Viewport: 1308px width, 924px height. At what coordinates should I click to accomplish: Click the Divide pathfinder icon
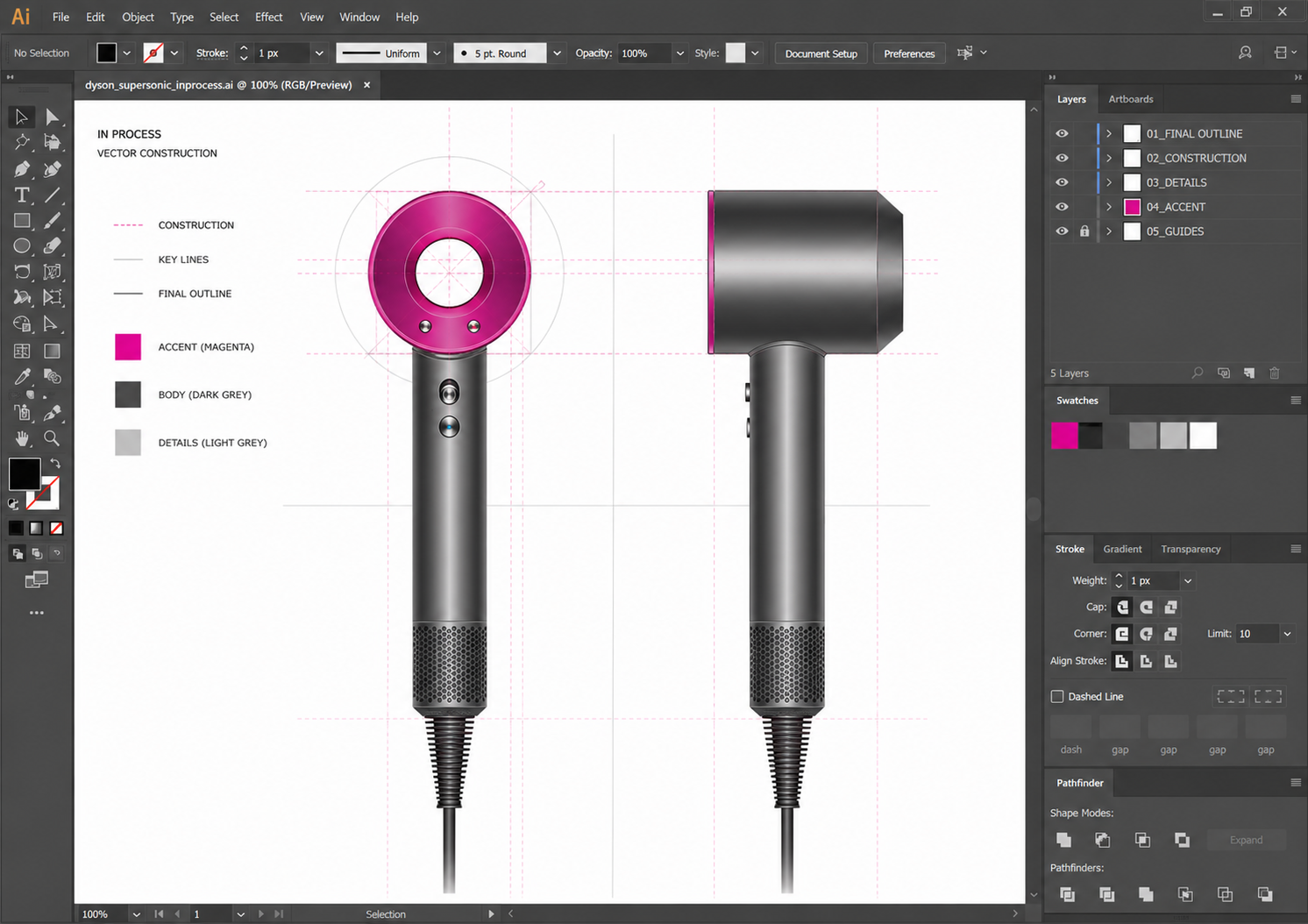click(1067, 894)
